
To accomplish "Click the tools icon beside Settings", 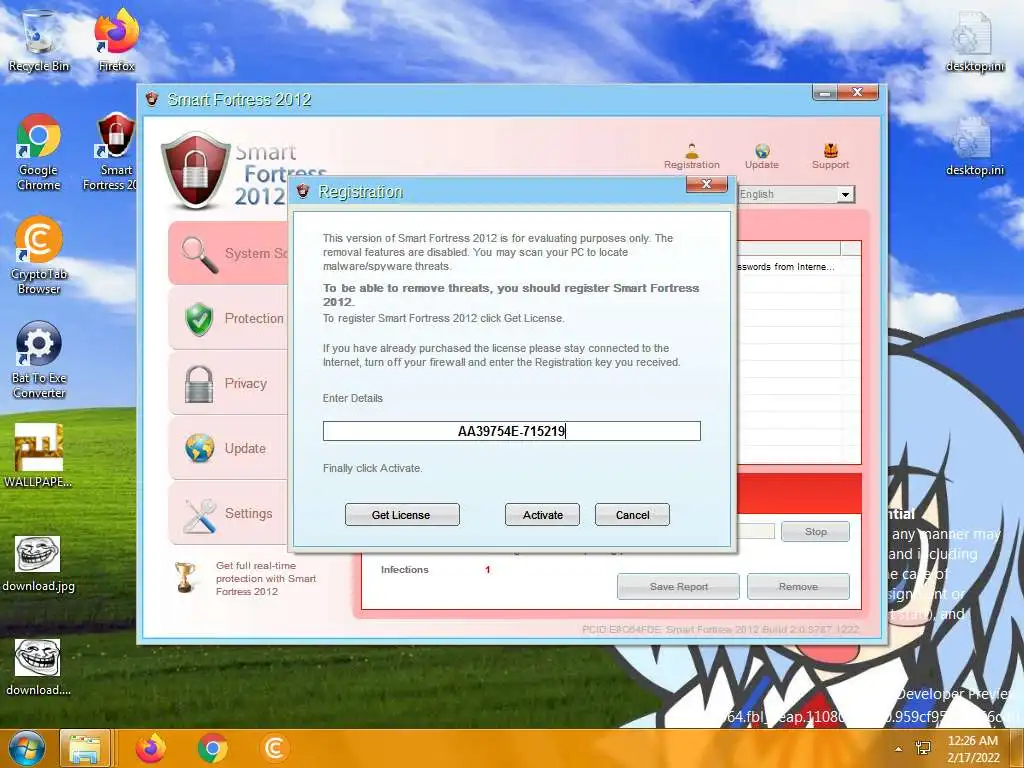I will pyautogui.click(x=200, y=515).
